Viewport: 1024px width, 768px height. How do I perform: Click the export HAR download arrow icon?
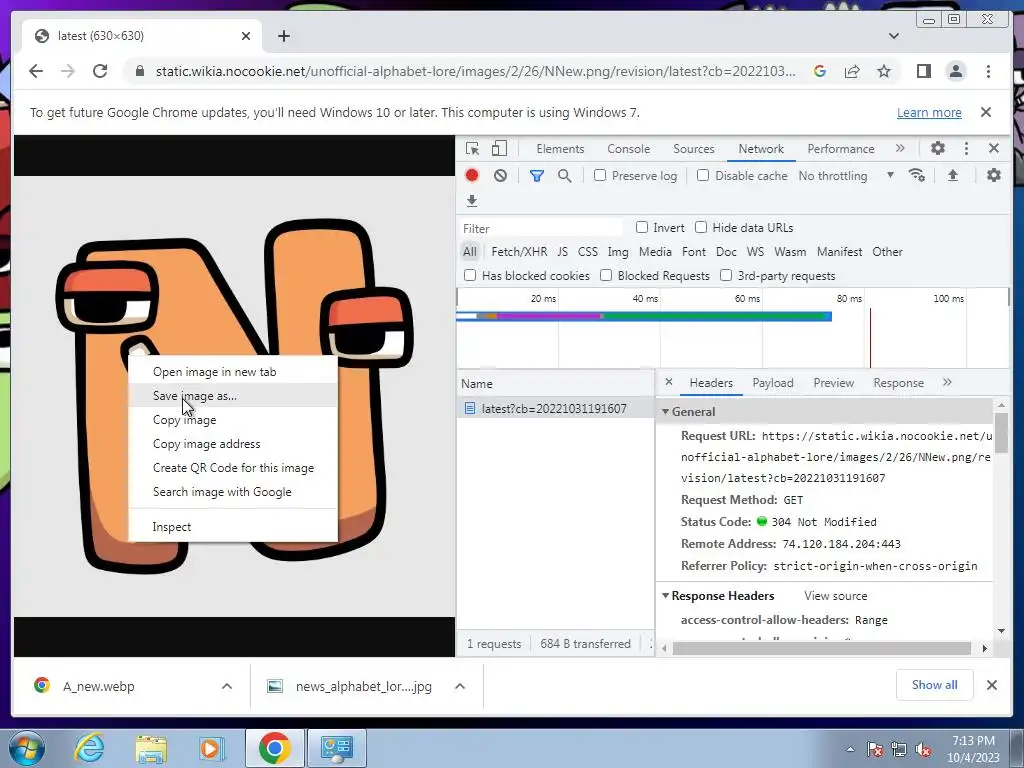point(472,200)
